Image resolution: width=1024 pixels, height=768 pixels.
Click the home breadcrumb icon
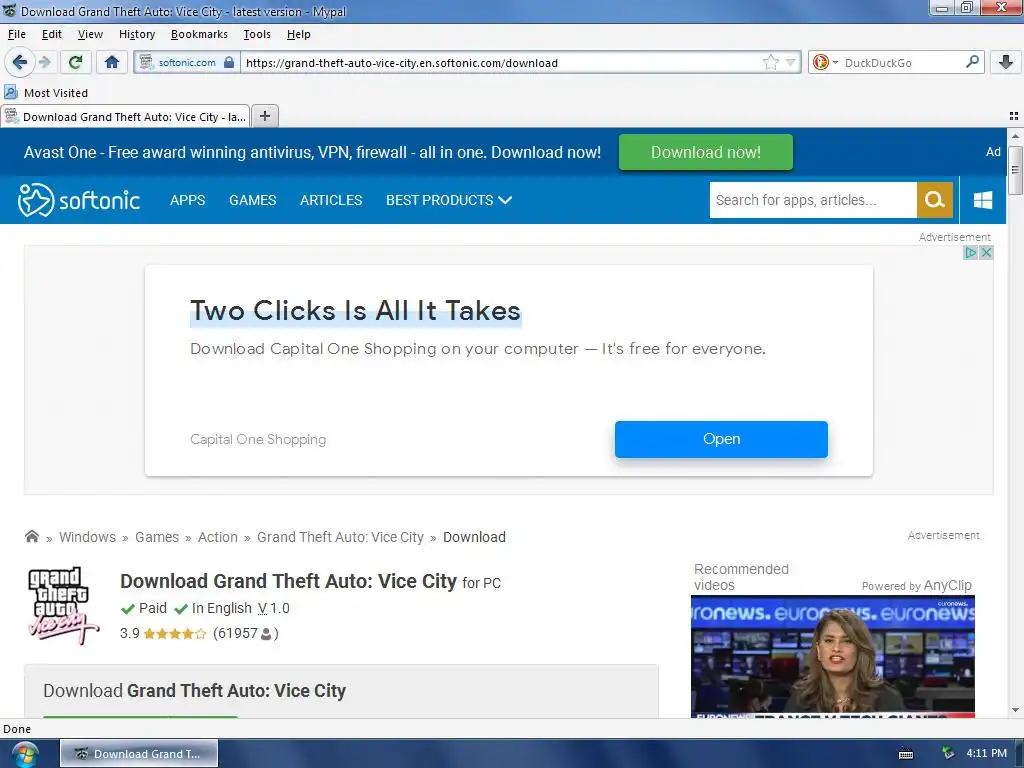(31, 536)
